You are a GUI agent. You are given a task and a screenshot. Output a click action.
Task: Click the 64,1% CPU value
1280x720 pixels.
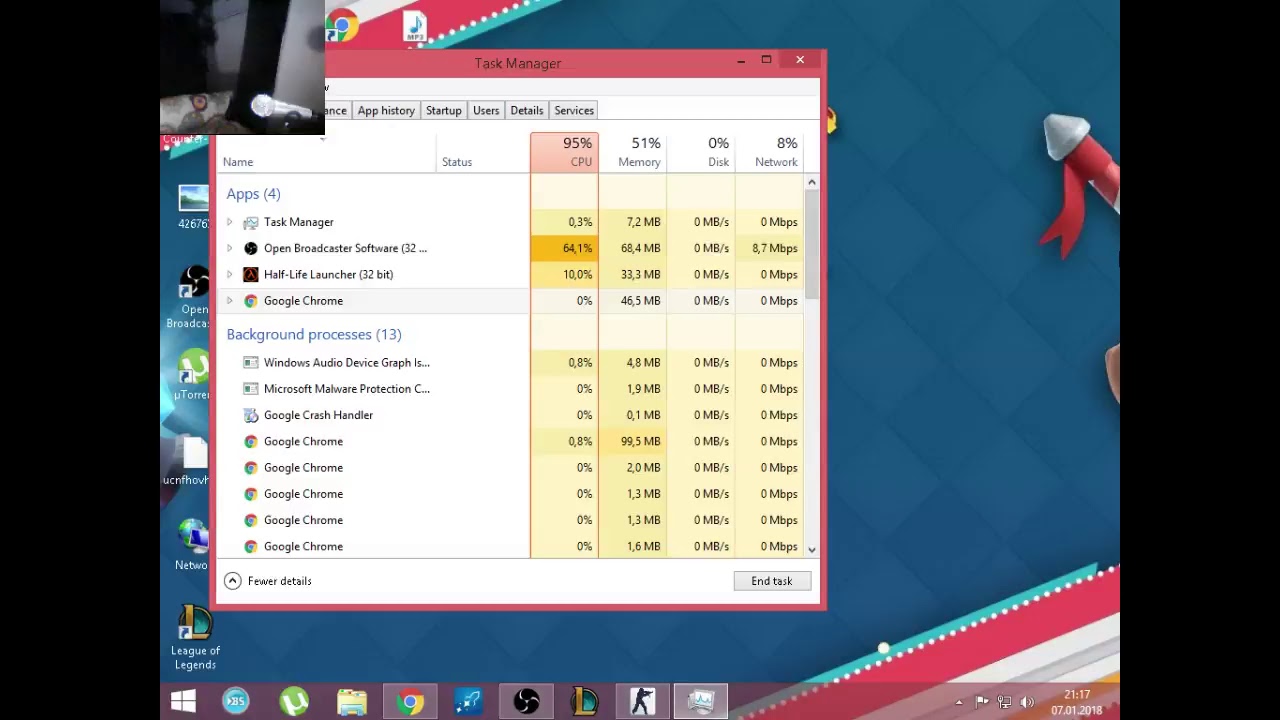pyautogui.click(x=577, y=248)
